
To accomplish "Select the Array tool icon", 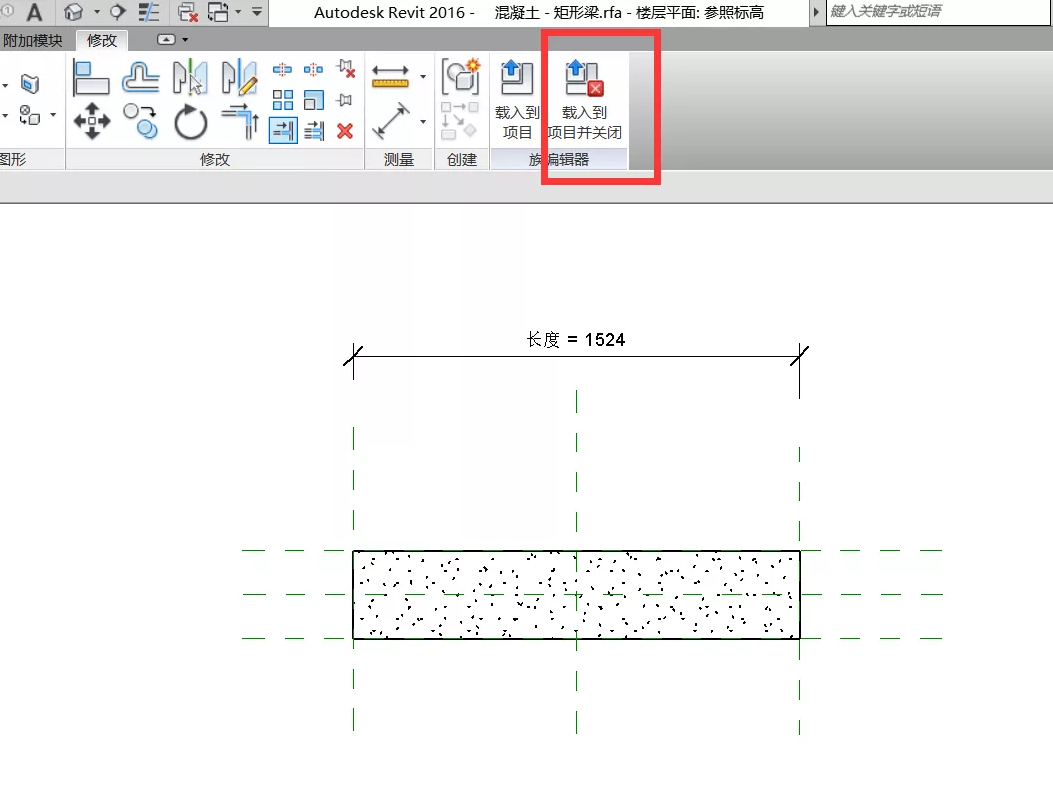I will point(284,100).
